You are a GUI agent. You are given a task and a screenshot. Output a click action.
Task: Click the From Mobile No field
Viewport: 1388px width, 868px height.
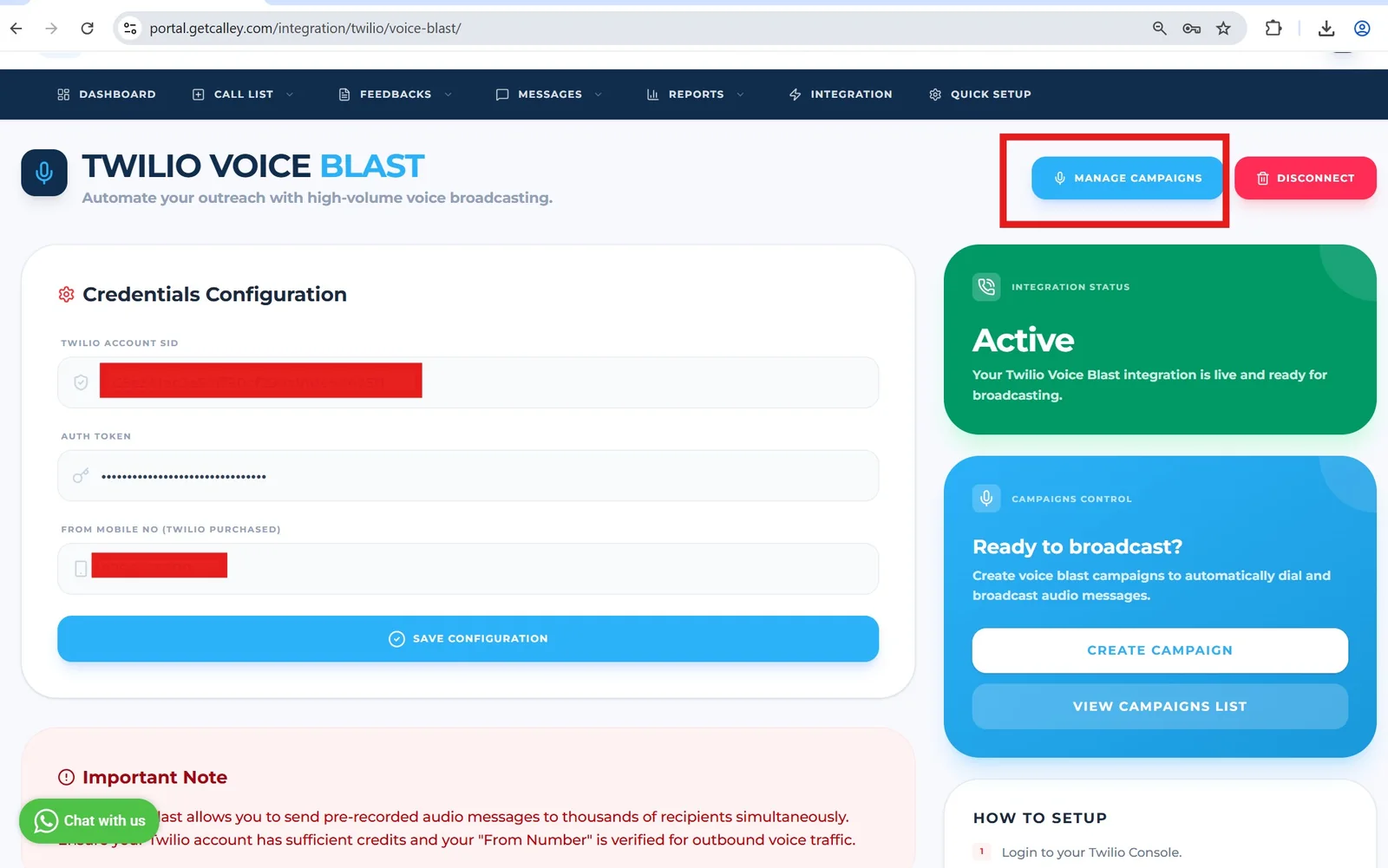point(468,569)
